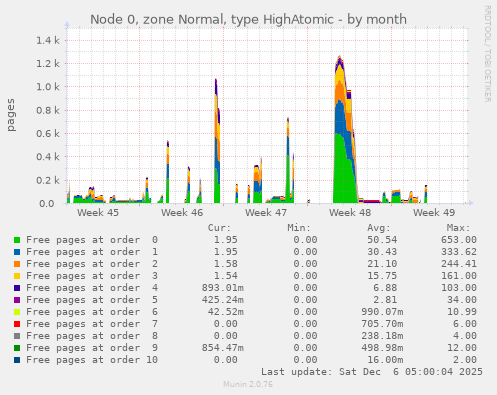Screen dimensions: 497x395
Task: Click the order 5 current value 425.24m
Action: click(223, 300)
